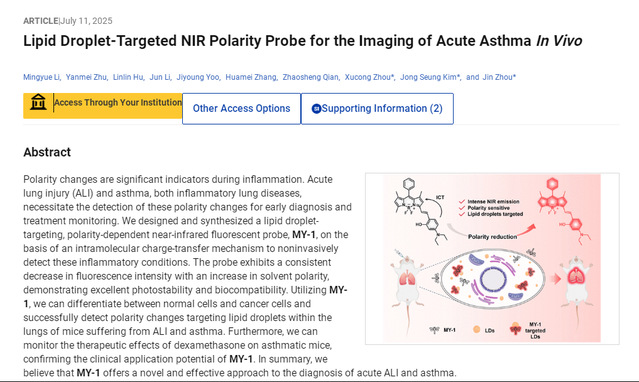Click the ARTICLE type label
The width and height of the screenshot is (639, 382).
click(41, 21)
